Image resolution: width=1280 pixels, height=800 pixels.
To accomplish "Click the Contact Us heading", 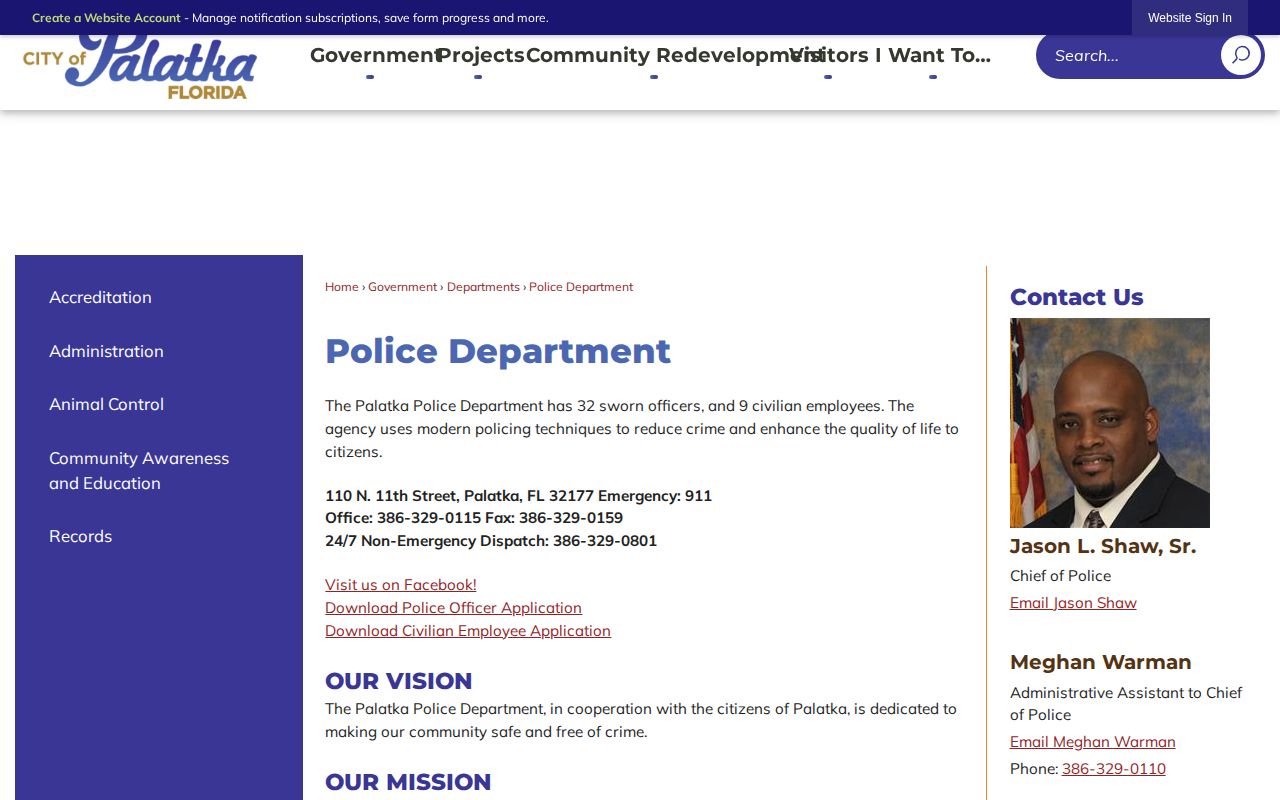I will click(x=1076, y=297).
